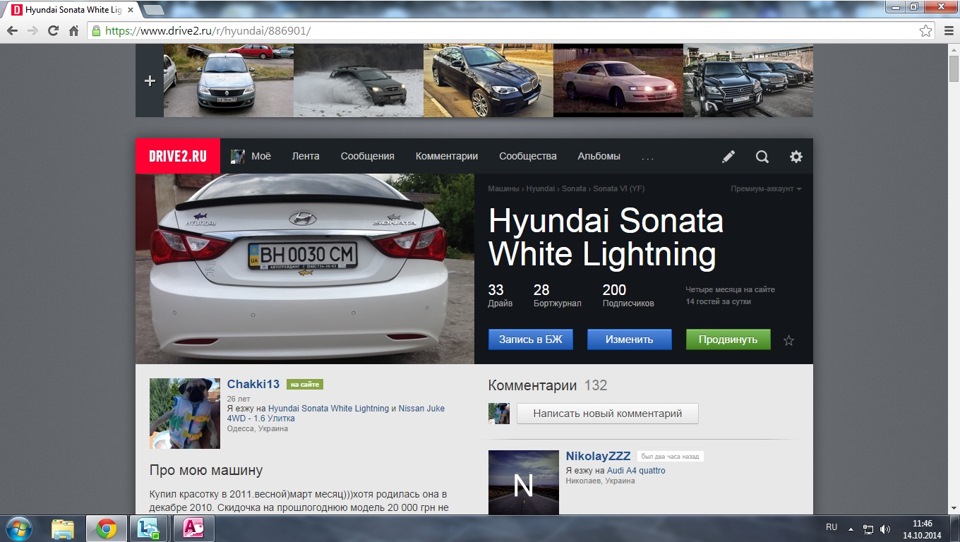Open the Renault Logan photo thumbnail
Screen dimensions: 960x542
click(x=228, y=80)
